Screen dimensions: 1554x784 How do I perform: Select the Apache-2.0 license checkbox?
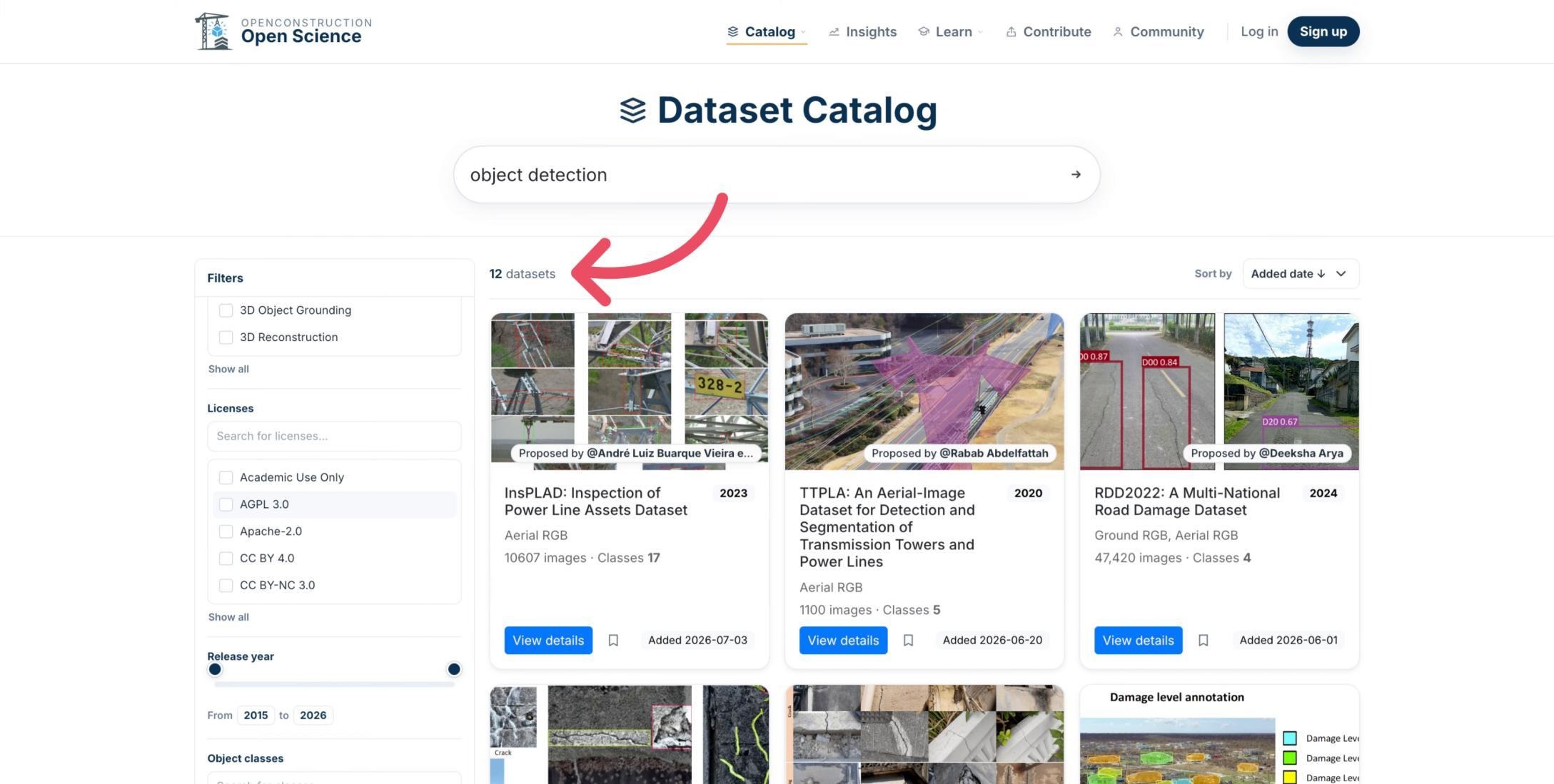point(226,531)
